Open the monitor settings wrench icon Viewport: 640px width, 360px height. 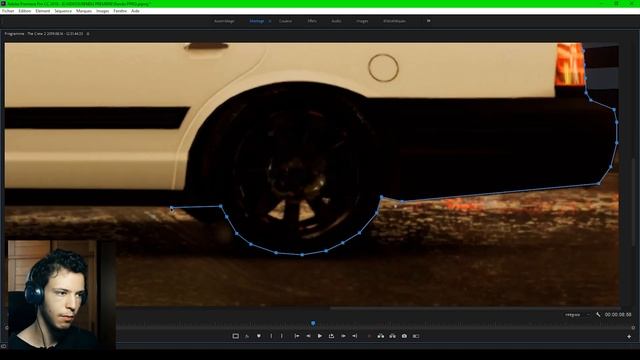click(x=598, y=315)
